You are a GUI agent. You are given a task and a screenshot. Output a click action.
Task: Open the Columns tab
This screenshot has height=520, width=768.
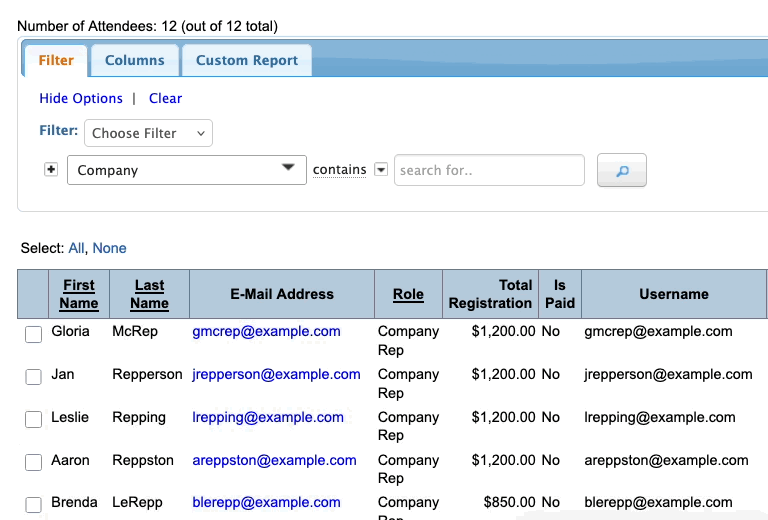pos(135,60)
